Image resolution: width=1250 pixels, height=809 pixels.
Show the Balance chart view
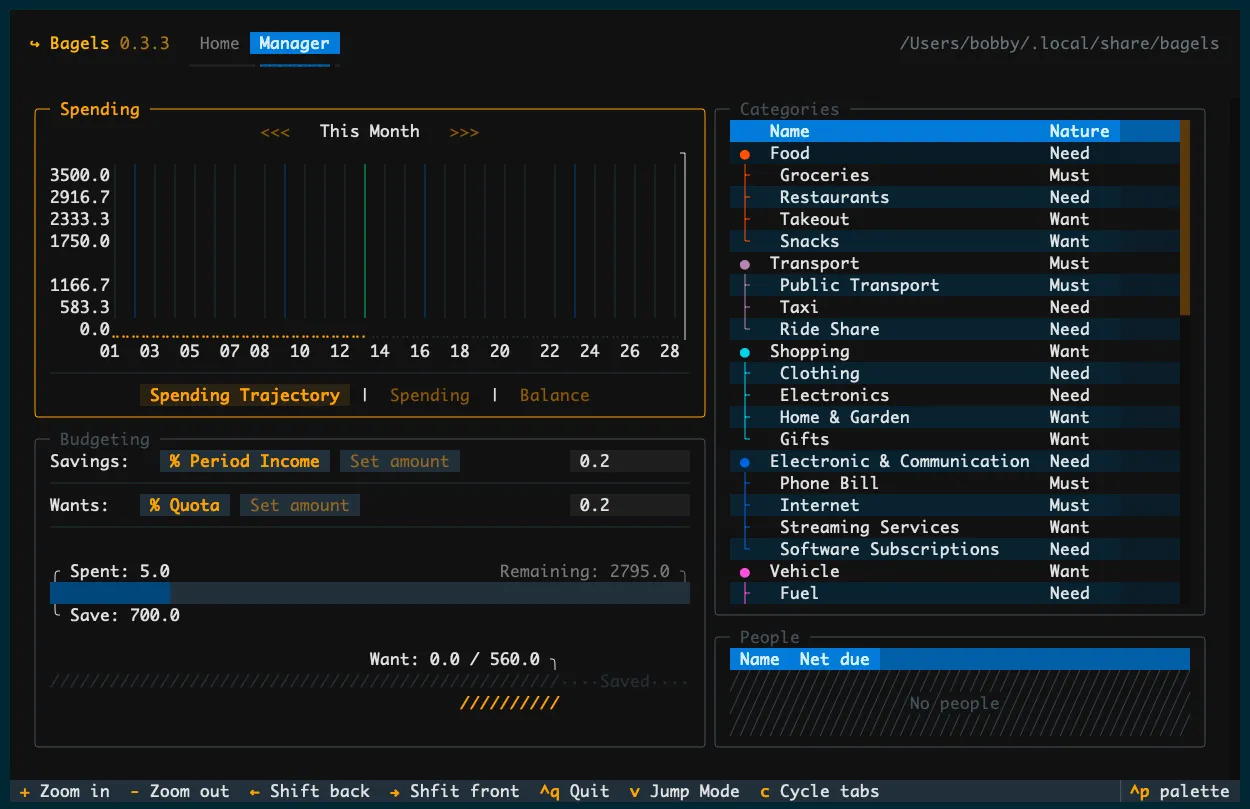554,396
